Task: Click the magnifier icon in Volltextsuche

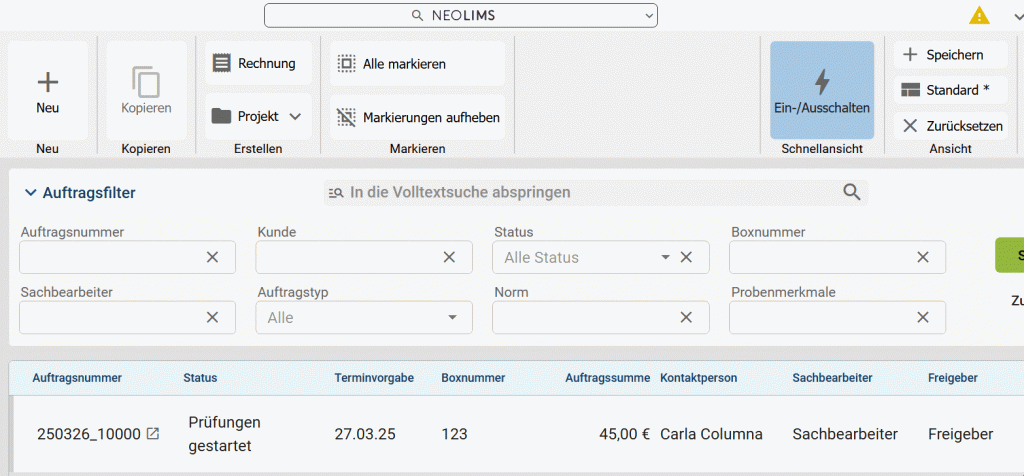Action: [851, 192]
